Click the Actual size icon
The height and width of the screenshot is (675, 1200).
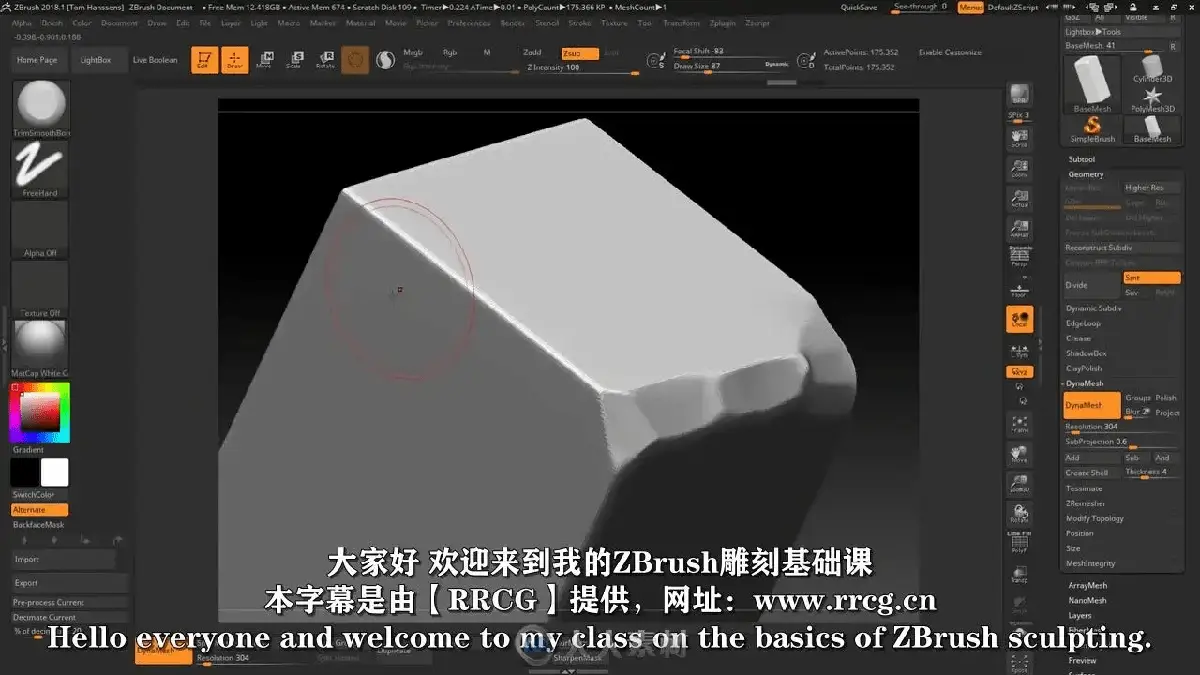pos(1020,199)
